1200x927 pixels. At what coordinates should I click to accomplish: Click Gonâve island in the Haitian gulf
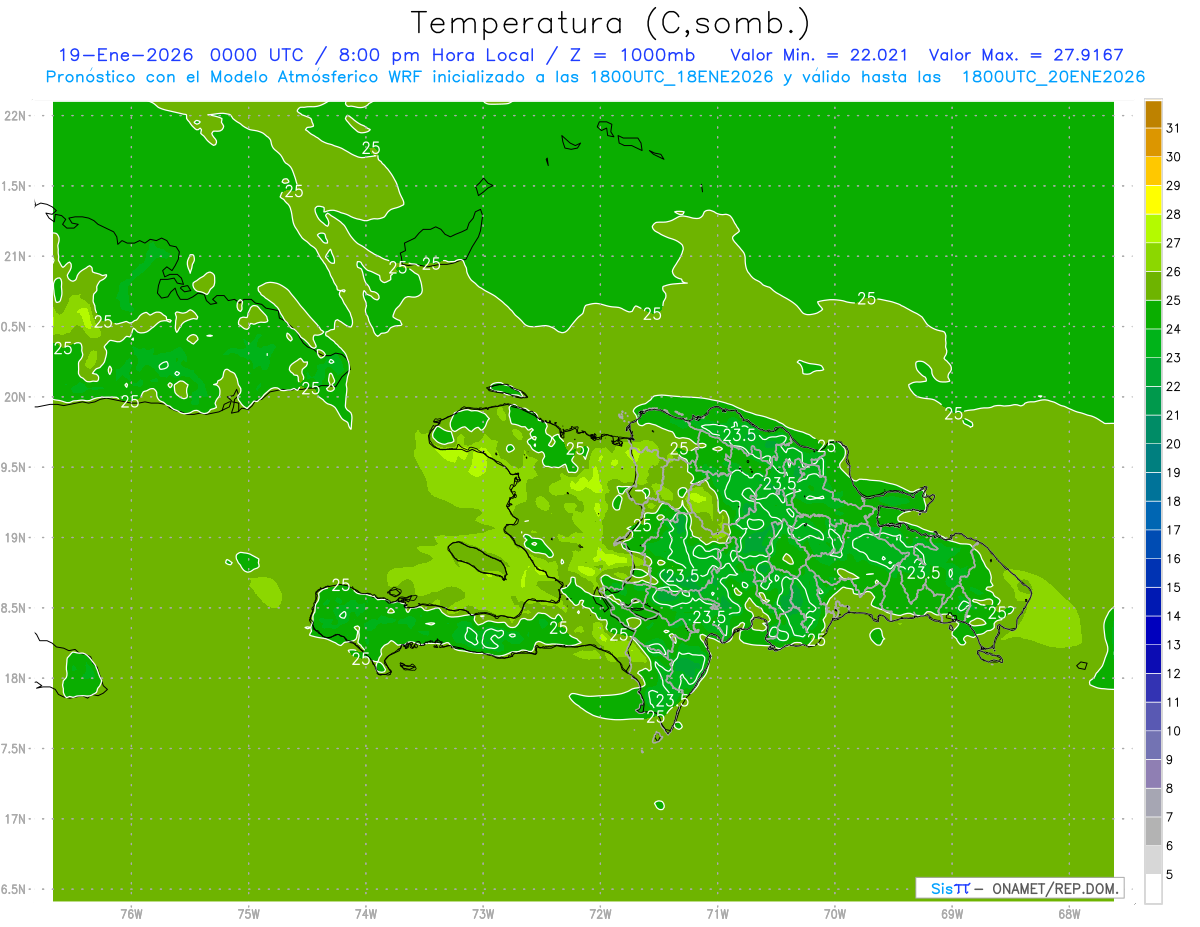(x=474, y=558)
